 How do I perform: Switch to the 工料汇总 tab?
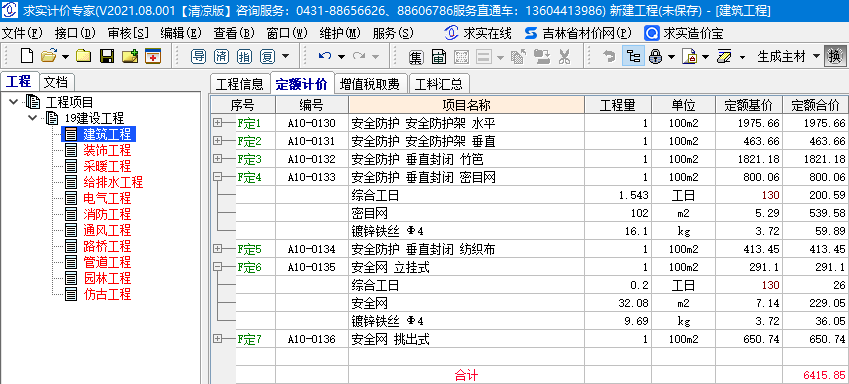click(x=439, y=84)
